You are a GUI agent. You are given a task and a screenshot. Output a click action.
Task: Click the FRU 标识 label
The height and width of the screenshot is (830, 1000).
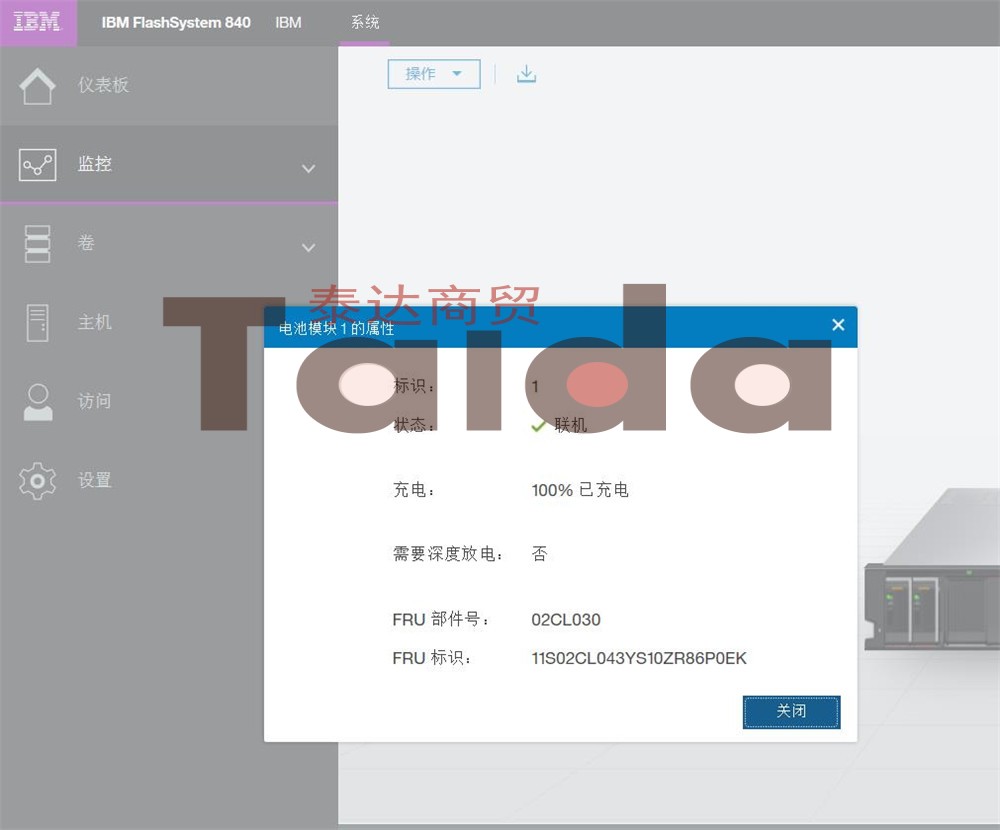point(432,658)
